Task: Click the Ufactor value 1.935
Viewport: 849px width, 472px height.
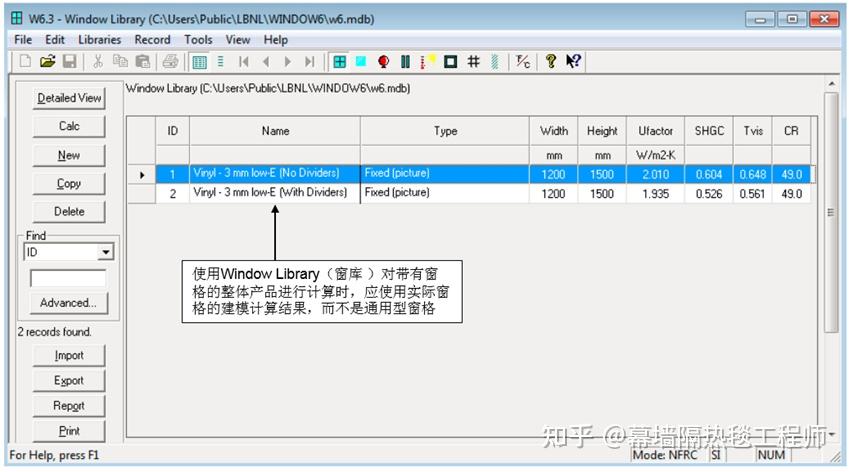Action: (655, 193)
